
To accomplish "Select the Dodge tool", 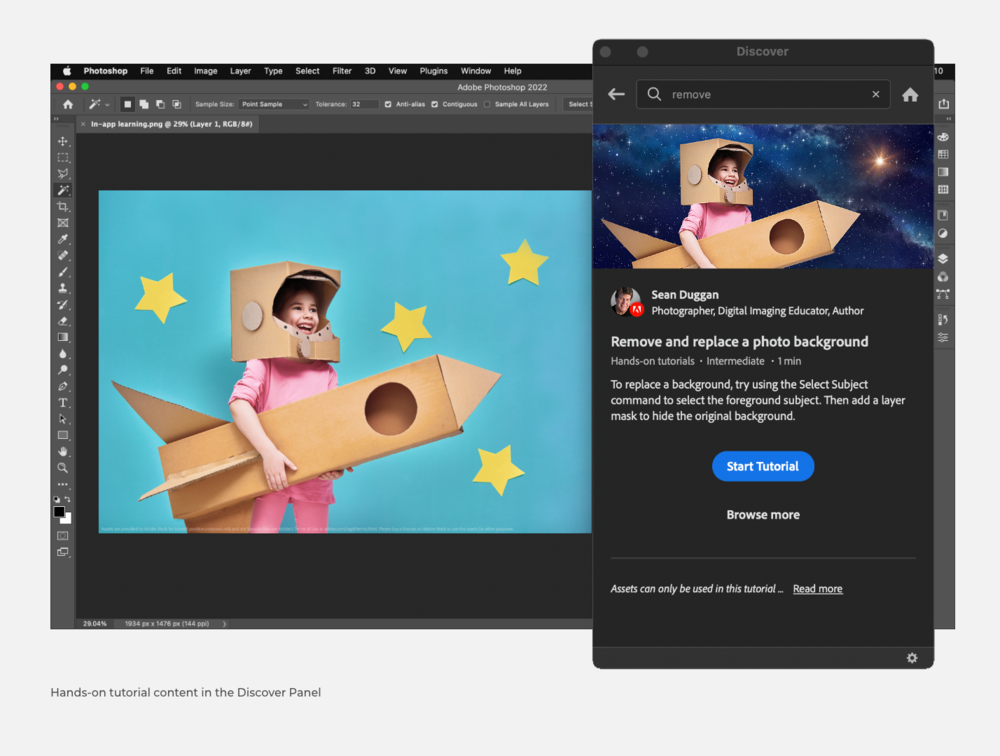I will (x=62, y=370).
